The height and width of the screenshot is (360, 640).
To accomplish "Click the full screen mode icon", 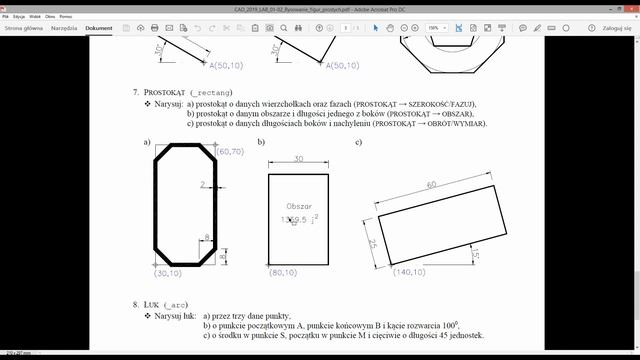I will point(487,28).
